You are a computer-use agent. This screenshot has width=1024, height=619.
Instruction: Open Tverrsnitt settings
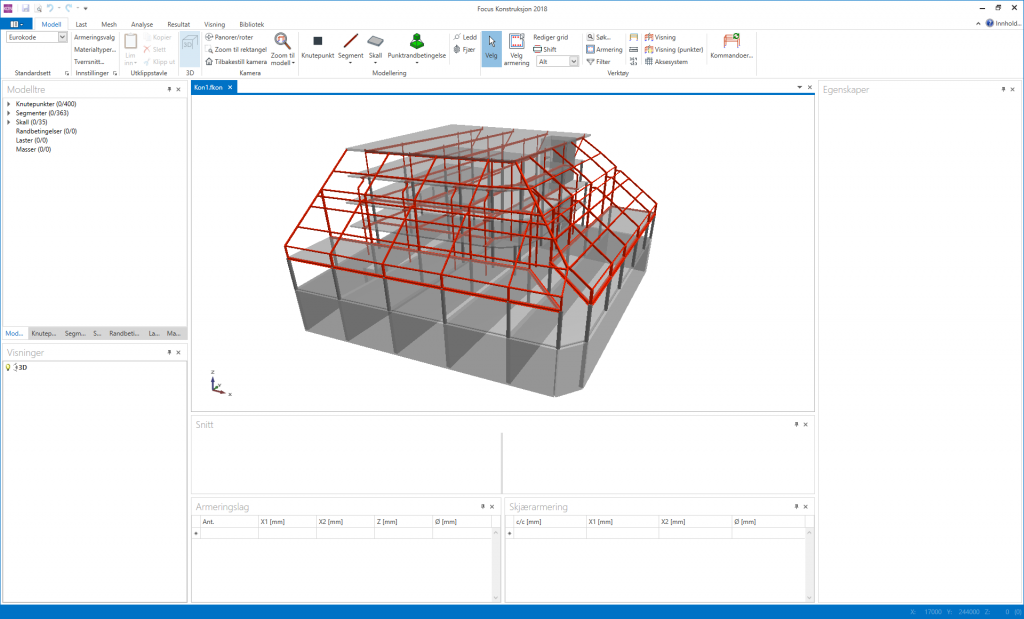click(x=89, y=61)
